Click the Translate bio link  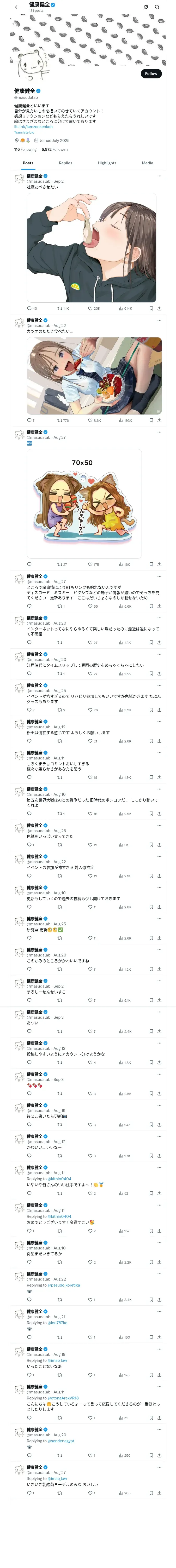click(x=24, y=132)
